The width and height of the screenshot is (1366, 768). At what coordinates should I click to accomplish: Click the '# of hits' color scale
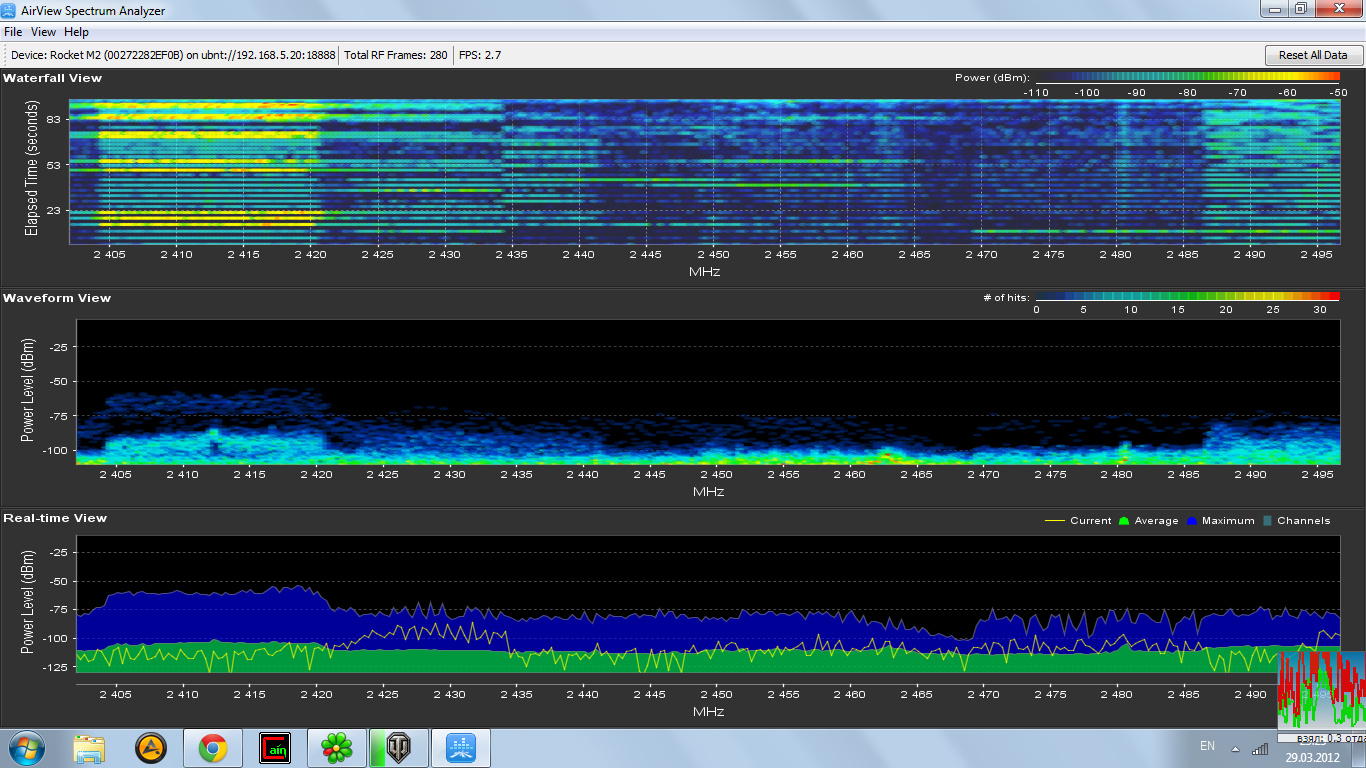[1187, 297]
